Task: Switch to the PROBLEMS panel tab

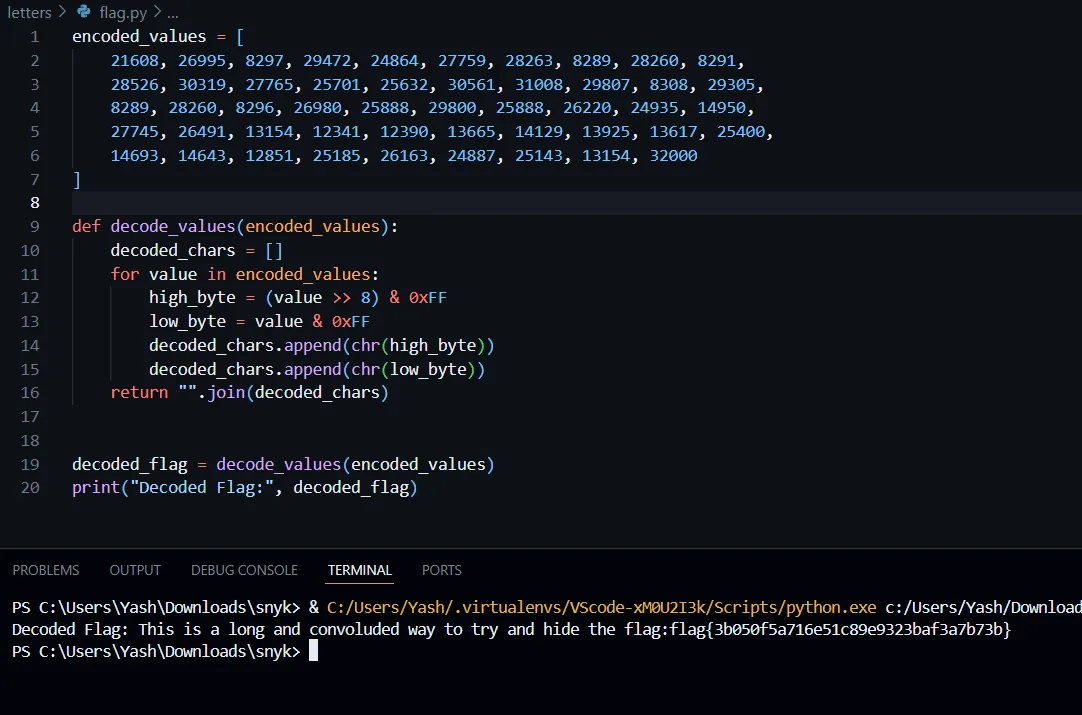Action: click(x=46, y=570)
